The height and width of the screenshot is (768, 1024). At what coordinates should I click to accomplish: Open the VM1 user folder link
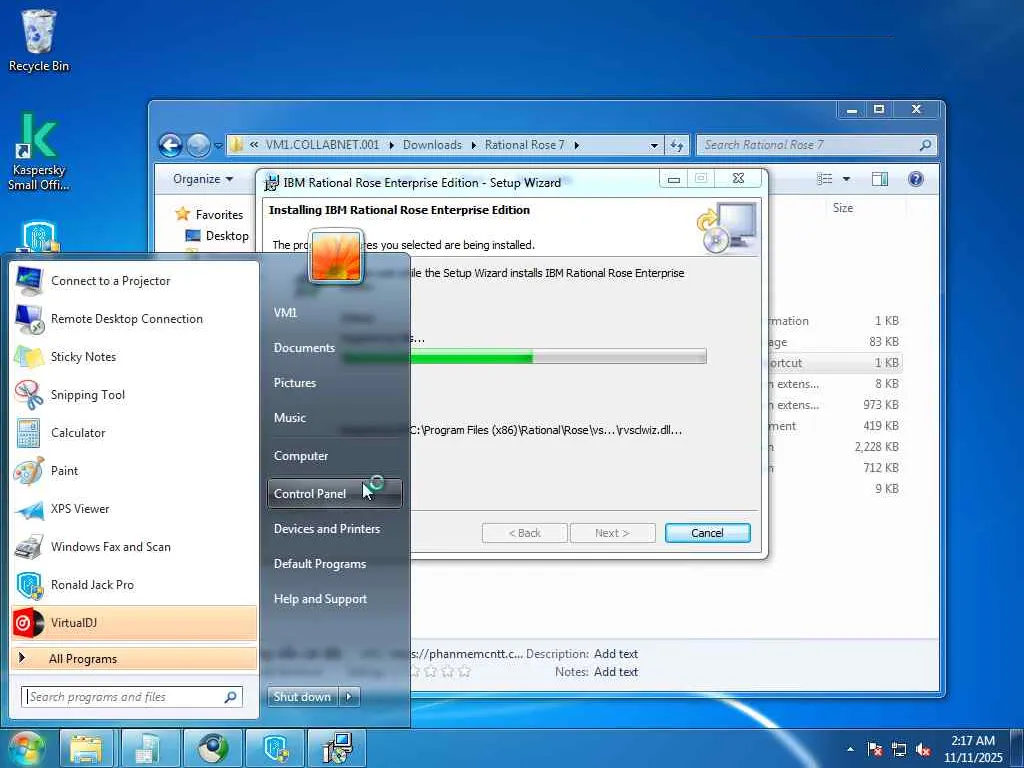[285, 312]
